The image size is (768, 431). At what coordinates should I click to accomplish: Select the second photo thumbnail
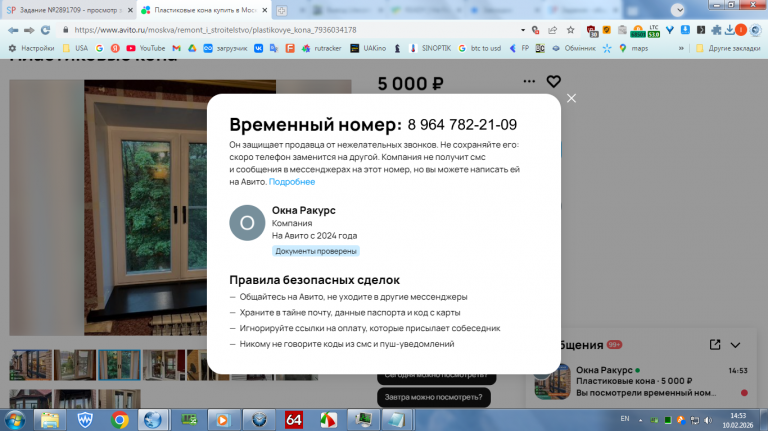[75, 365]
